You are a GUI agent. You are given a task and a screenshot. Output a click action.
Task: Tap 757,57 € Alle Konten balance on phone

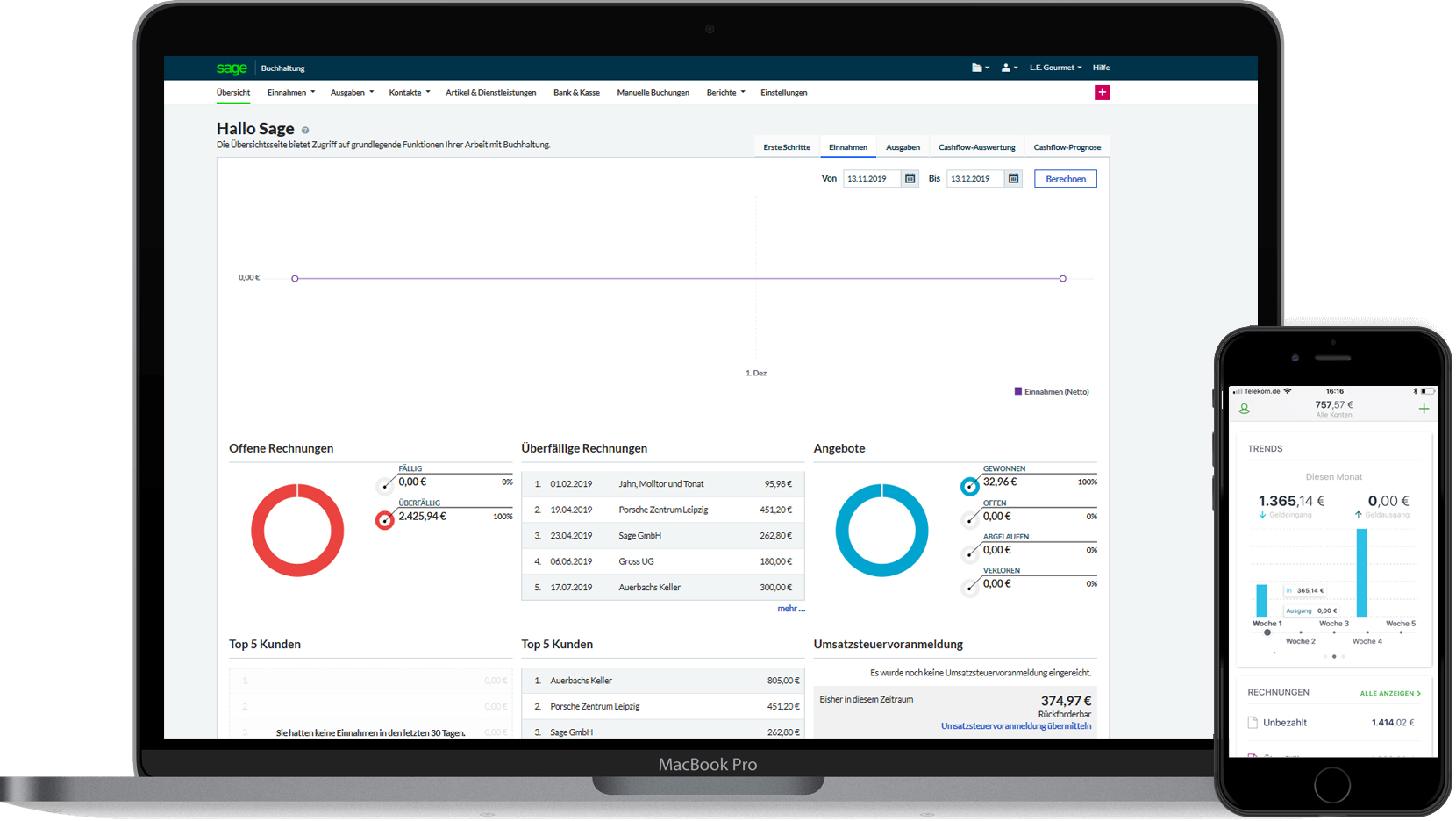coord(1333,409)
